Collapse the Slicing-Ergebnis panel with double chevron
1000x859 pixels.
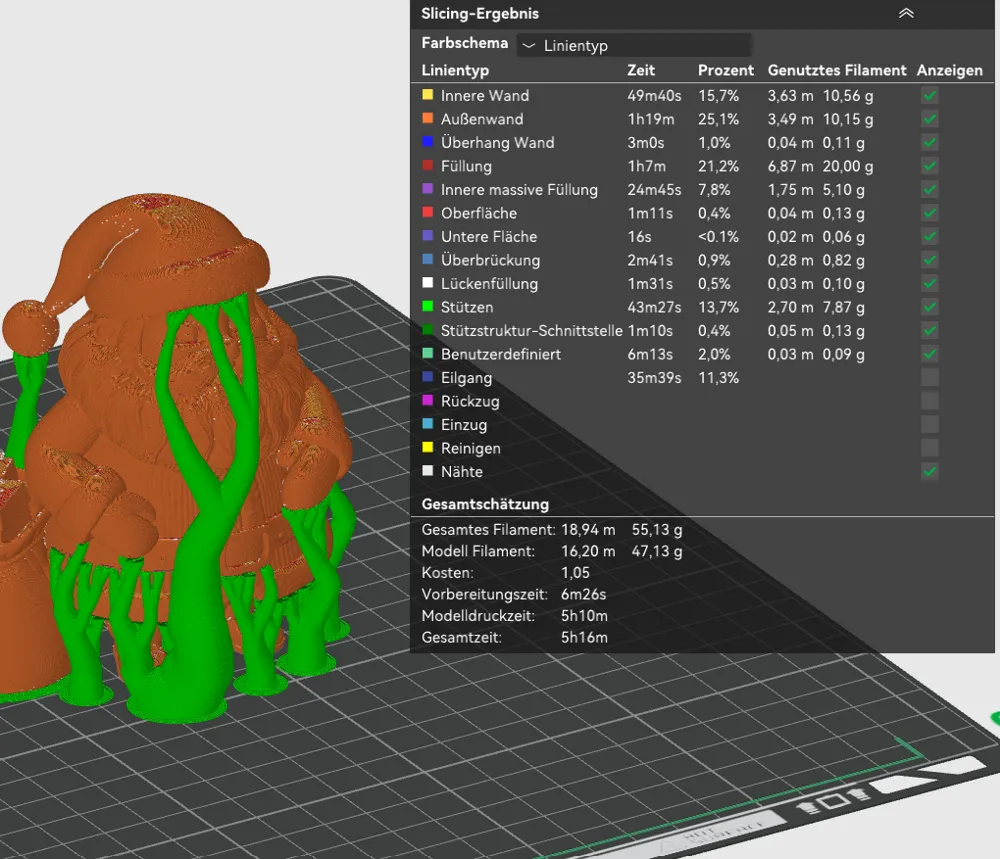click(x=906, y=13)
